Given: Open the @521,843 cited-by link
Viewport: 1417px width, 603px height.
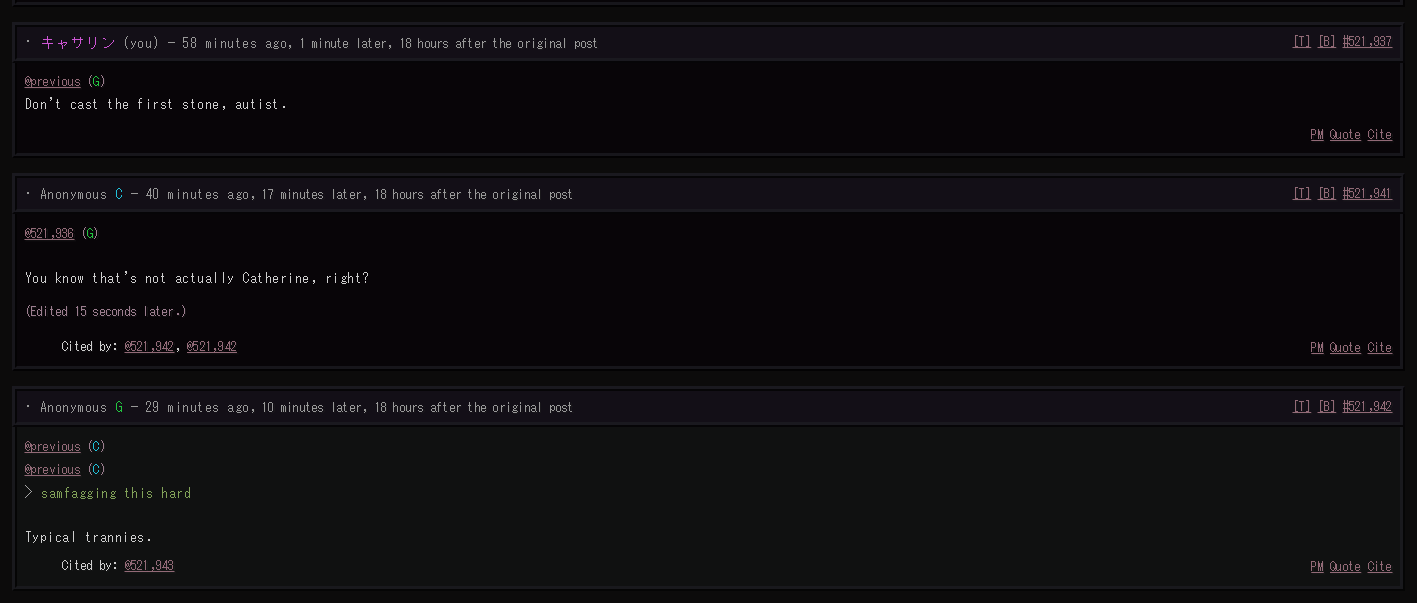Looking at the screenshot, I should pos(148,566).
